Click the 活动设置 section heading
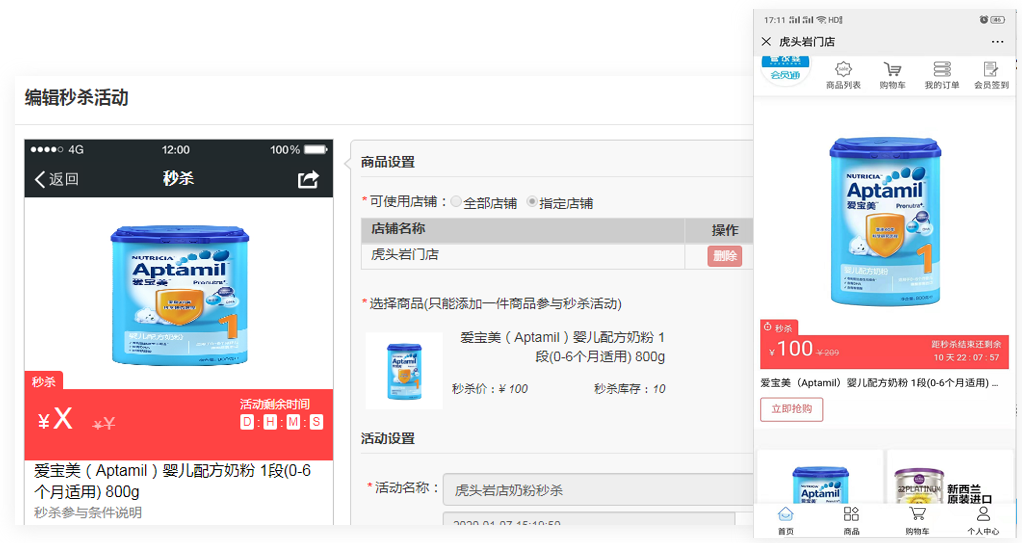Image resolution: width=1022 pixels, height=543 pixels. (x=388, y=439)
